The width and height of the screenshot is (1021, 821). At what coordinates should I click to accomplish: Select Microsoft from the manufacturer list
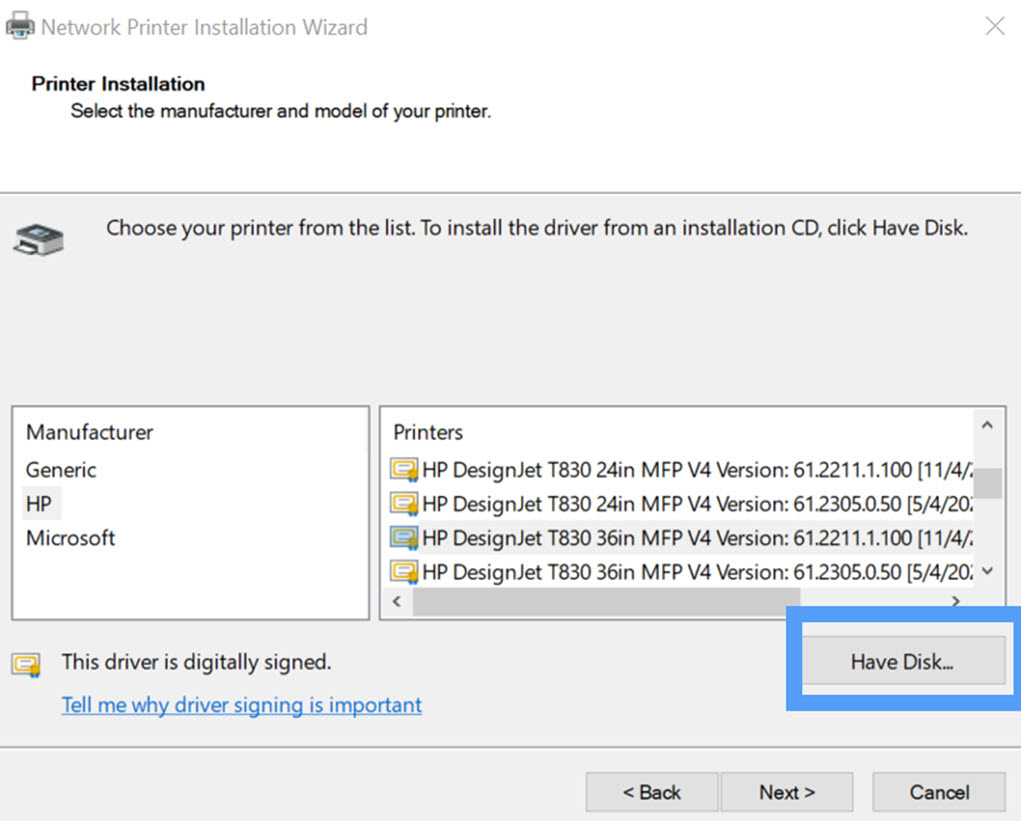coord(70,538)
